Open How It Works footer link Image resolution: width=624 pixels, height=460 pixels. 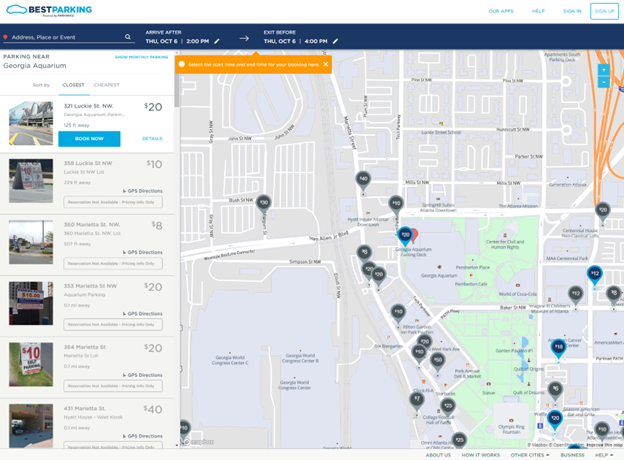tap(480, 455)
